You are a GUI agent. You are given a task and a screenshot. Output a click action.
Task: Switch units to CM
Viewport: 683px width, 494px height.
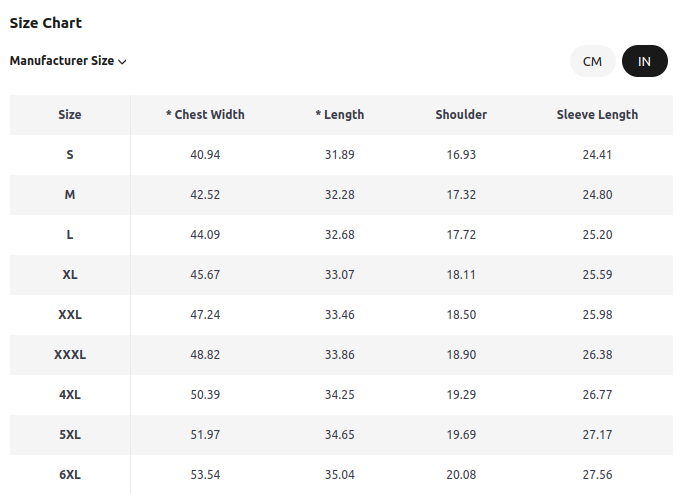point(592,61)
